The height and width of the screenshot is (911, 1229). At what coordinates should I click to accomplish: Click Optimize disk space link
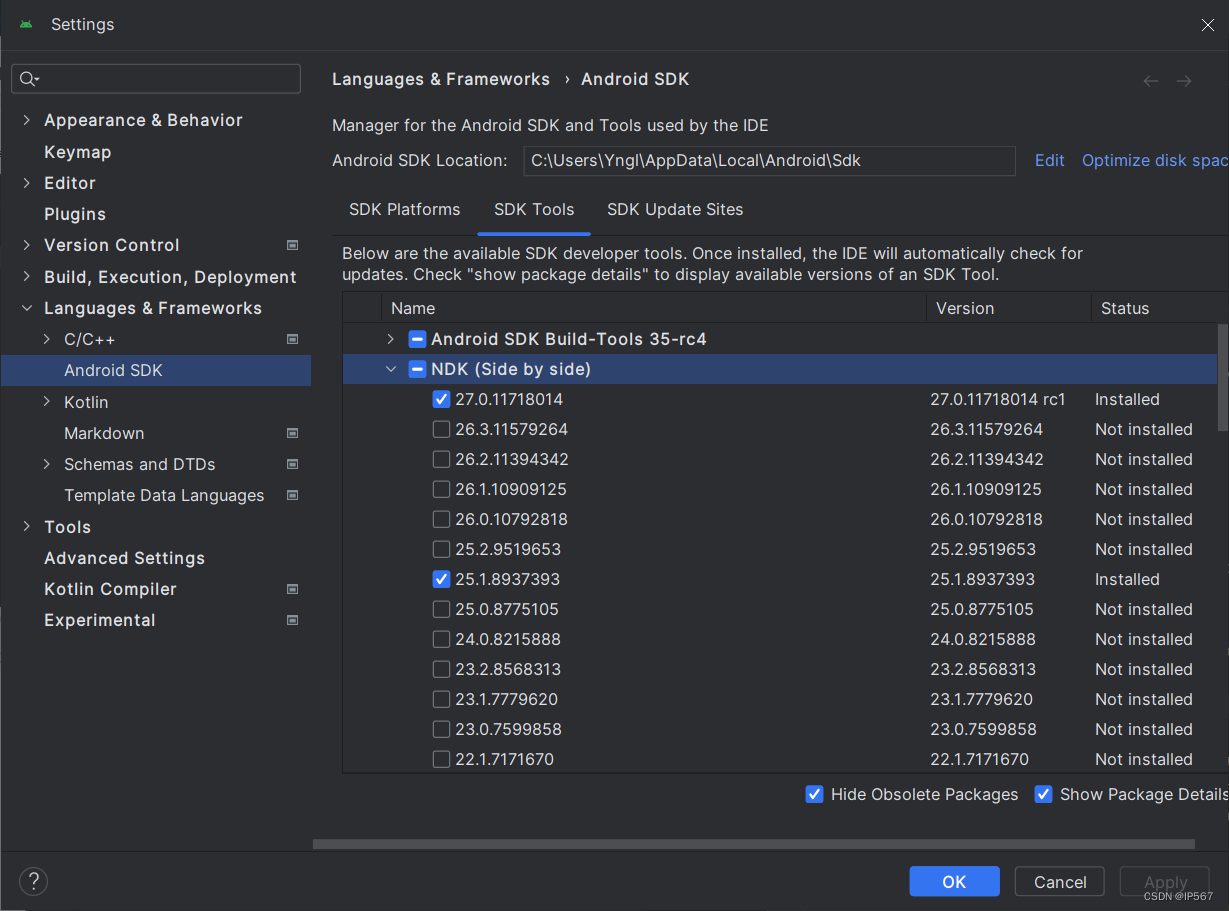[1155, 160]
